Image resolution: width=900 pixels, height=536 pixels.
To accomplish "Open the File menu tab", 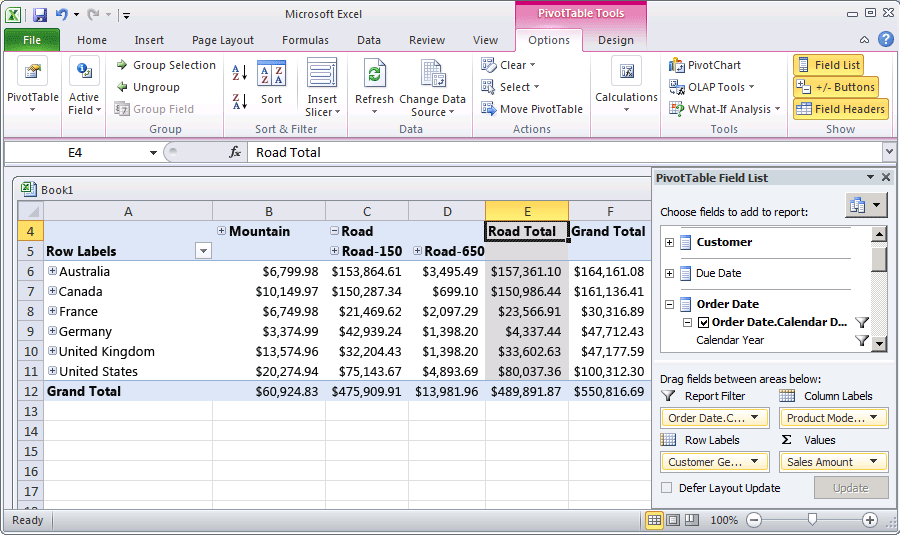I will coord(31,40).
